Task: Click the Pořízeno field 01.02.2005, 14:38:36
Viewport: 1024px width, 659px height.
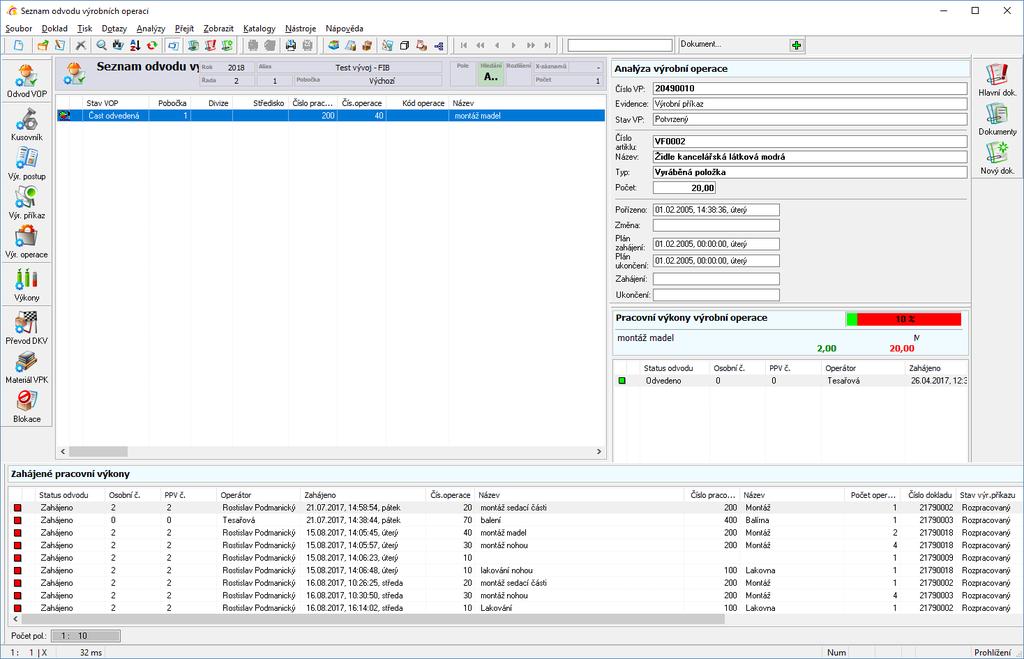Action: coord(716,210)
